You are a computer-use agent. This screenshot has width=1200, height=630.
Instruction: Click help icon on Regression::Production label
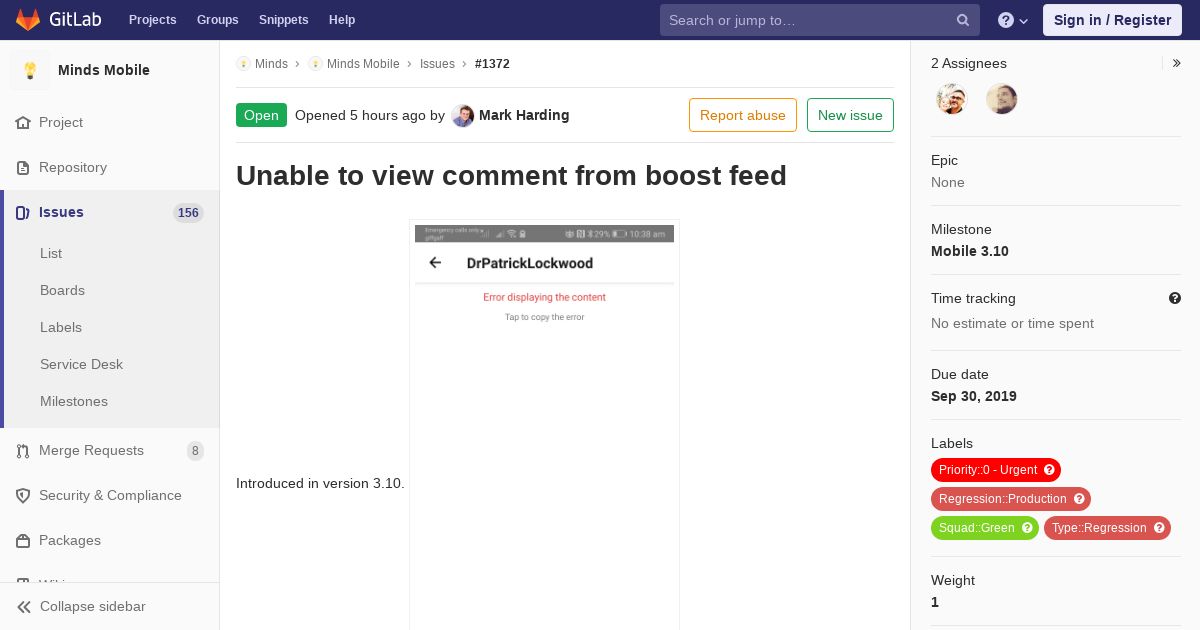[1079, 499]
